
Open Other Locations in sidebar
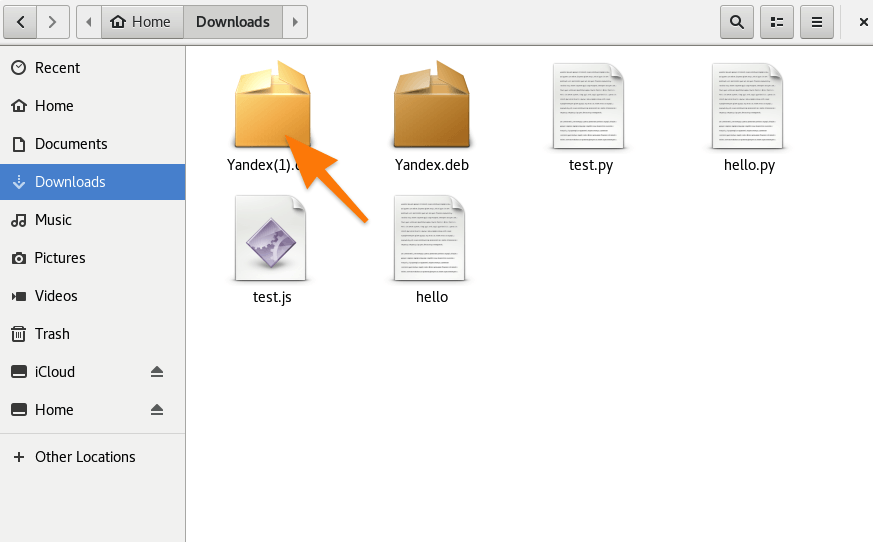(85, 457)
